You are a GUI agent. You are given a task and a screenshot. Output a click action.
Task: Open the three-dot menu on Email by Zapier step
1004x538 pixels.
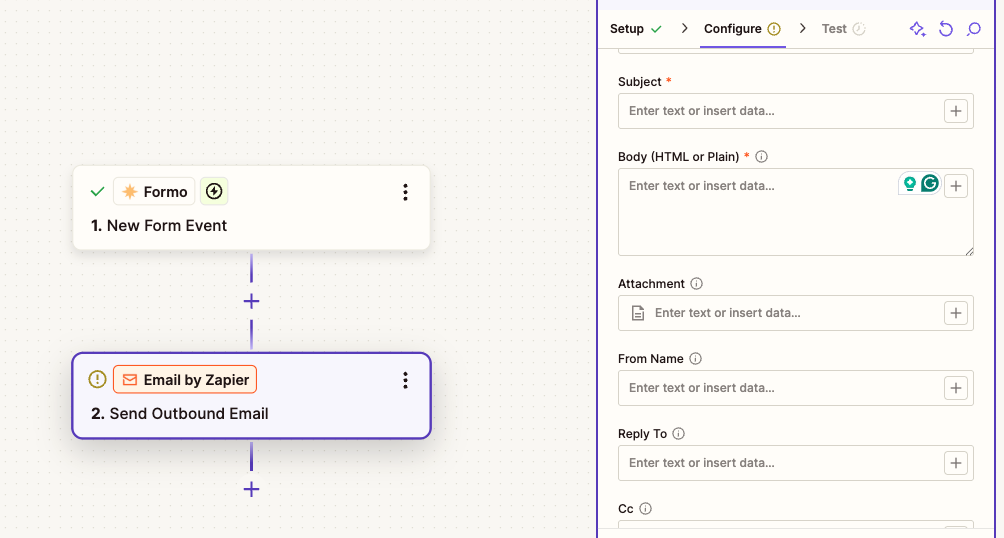tap(405, 380)
